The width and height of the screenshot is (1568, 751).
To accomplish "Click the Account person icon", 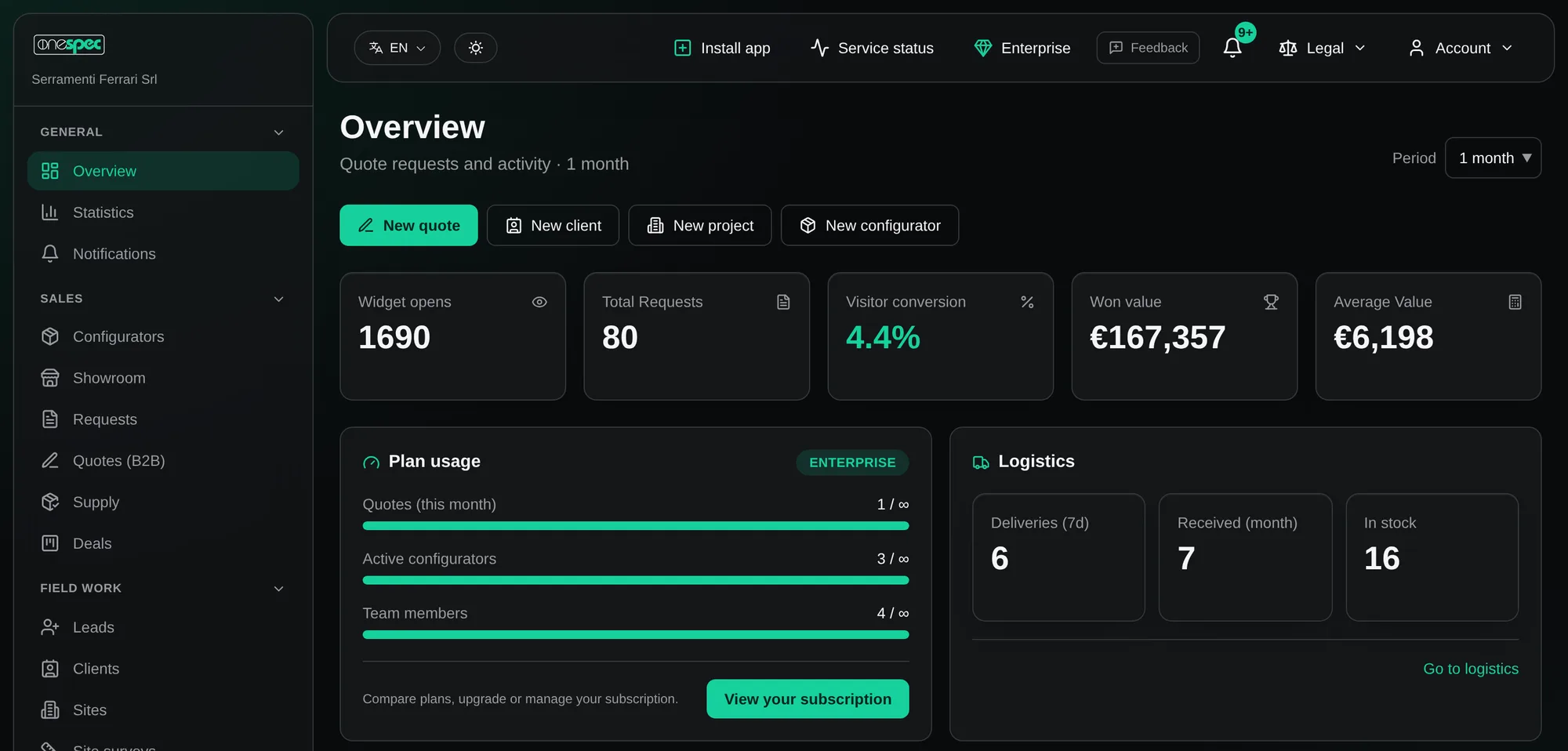I will click(x=1416, y=48).
